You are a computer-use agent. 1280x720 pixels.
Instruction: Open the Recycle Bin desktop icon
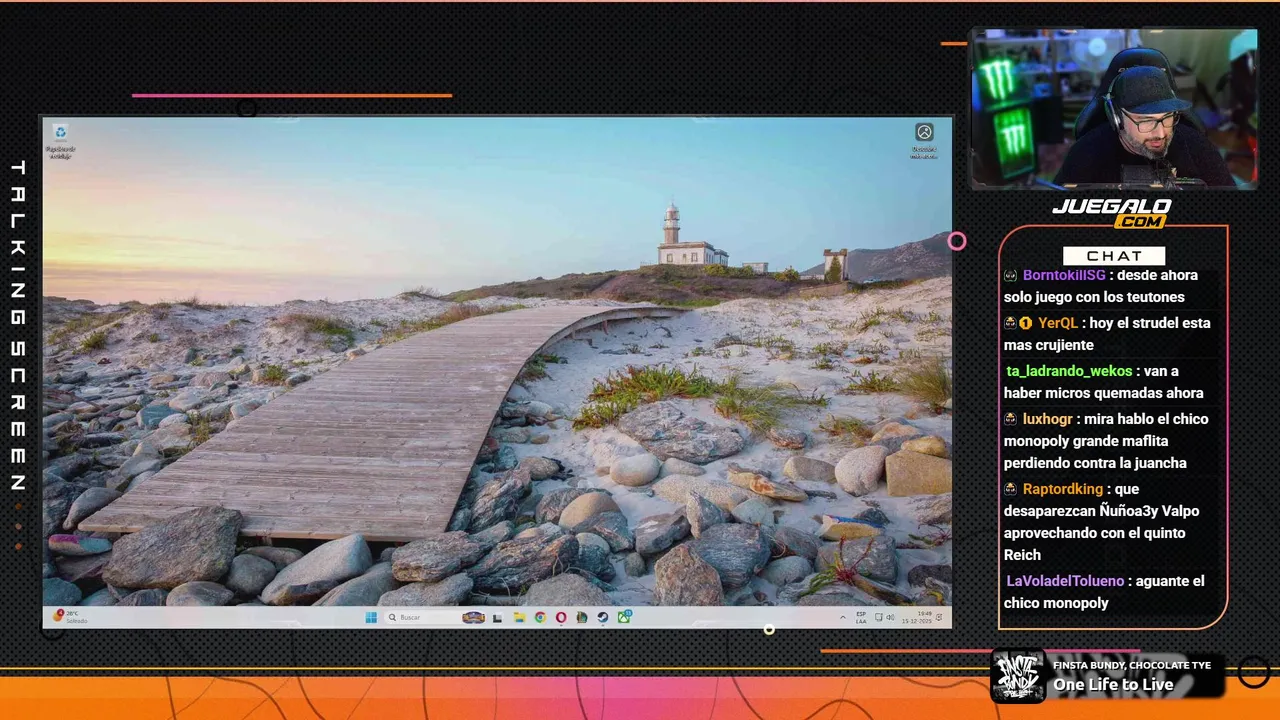60,140
